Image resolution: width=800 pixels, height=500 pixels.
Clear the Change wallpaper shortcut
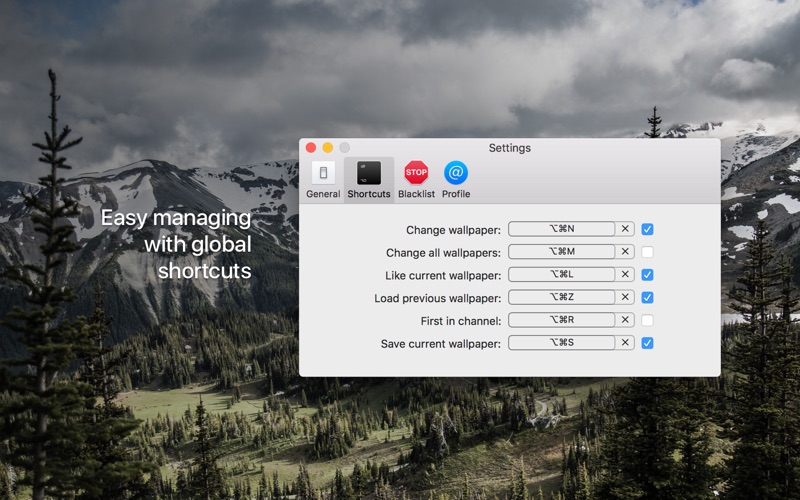coord(625,229)
